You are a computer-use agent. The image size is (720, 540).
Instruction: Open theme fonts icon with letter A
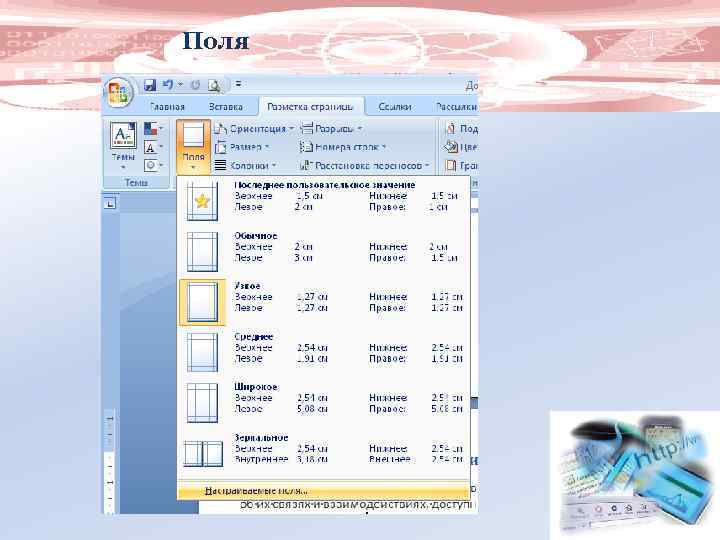point(150,147)
